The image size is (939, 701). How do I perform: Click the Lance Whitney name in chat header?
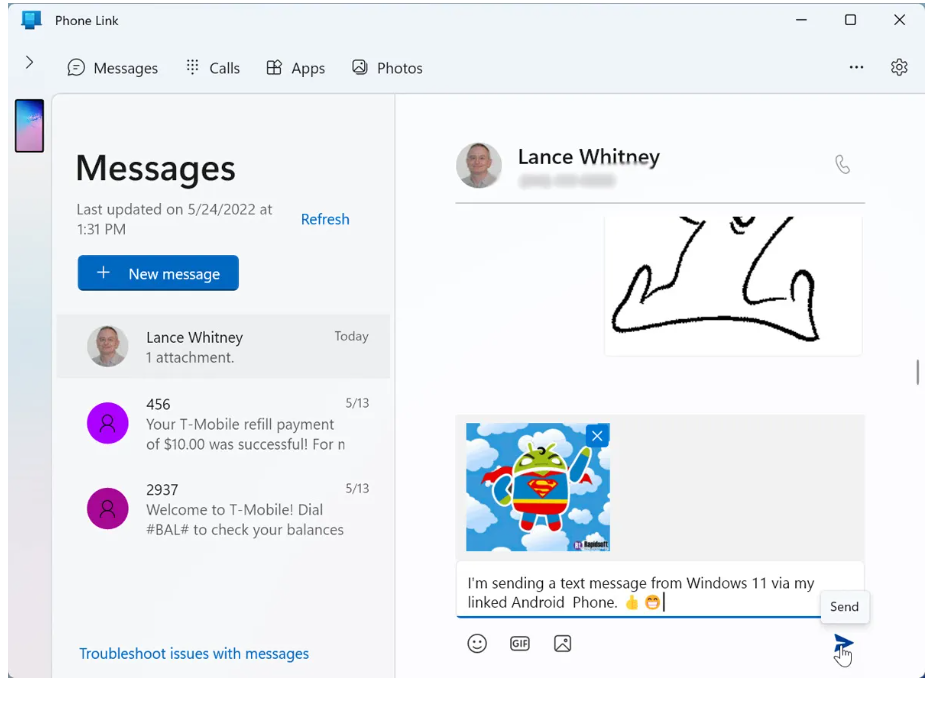pos(589,157)
